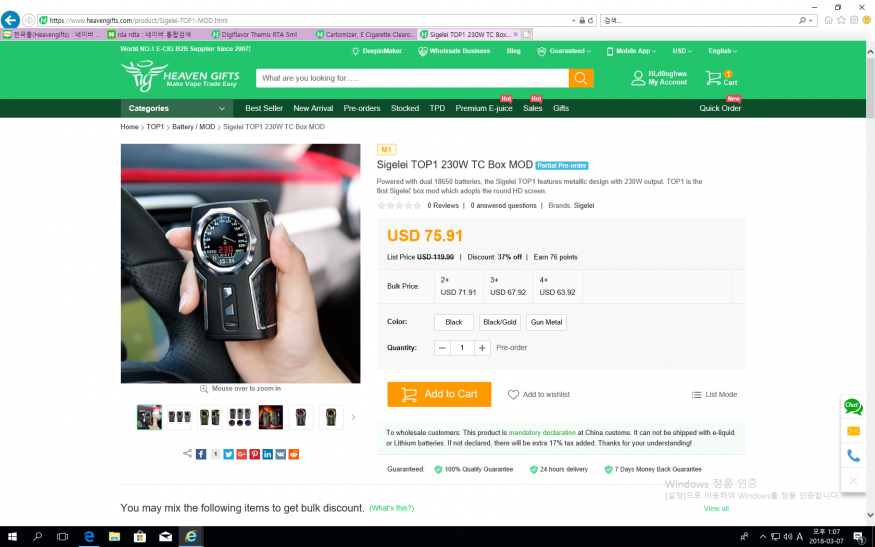Open the live Chat widget icon
Screen dimensions: 875x547
(x=853, y=407)
